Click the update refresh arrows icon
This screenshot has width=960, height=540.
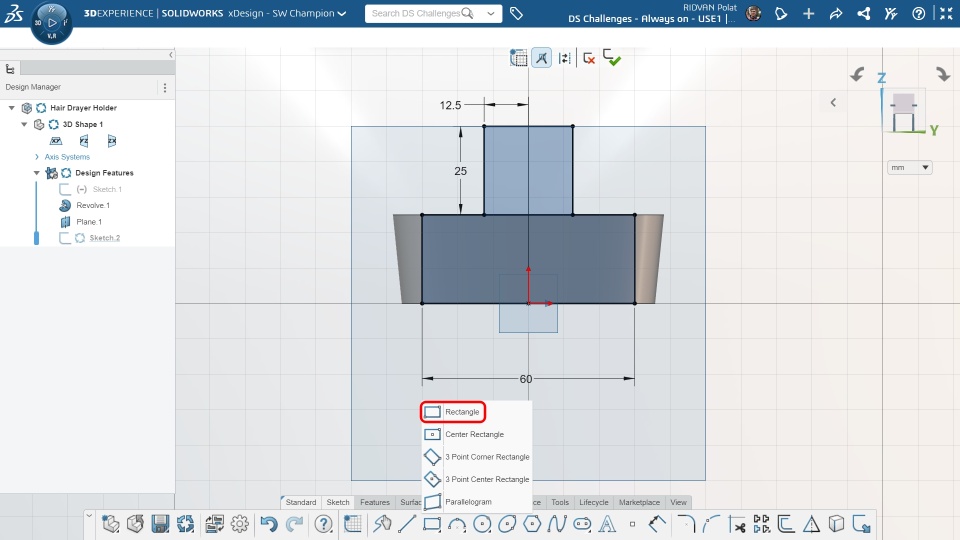(x=186, y=524)
